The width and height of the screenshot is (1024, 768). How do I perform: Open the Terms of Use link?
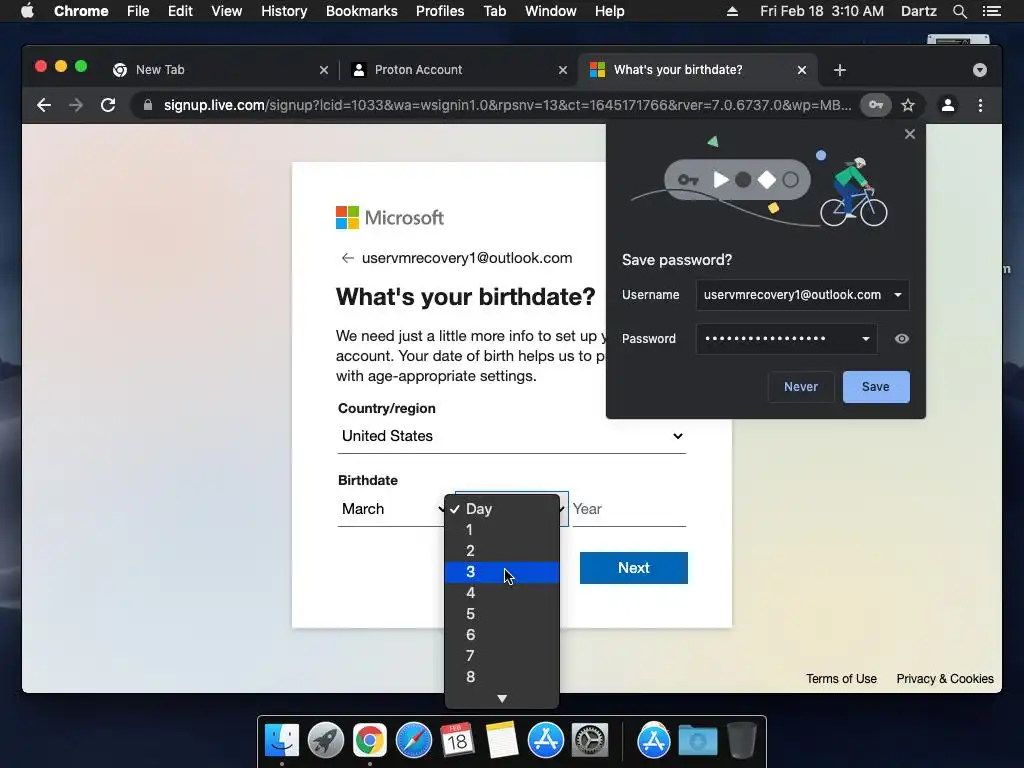pos(841,679)
